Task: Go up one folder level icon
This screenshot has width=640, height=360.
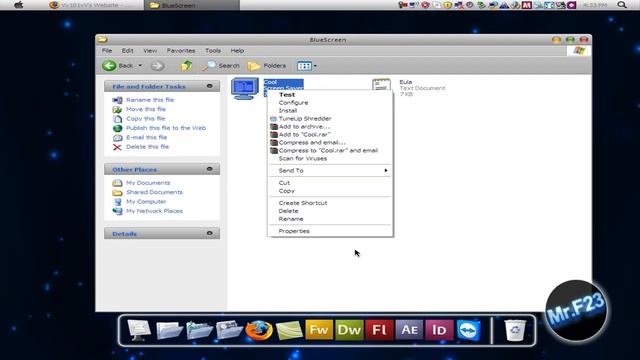Action: click(x=187, y=65)
